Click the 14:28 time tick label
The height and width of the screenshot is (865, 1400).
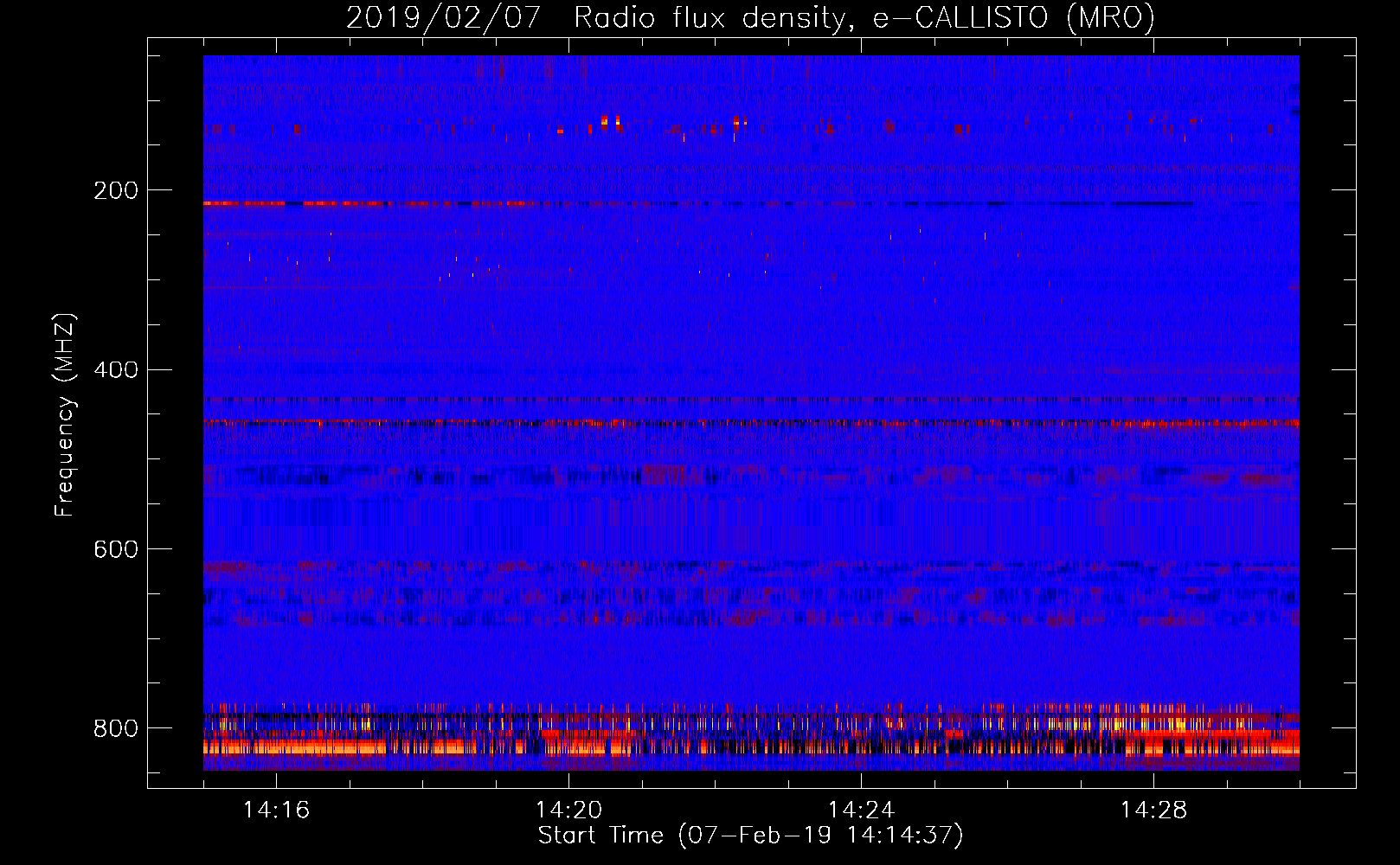[1153, 810]
